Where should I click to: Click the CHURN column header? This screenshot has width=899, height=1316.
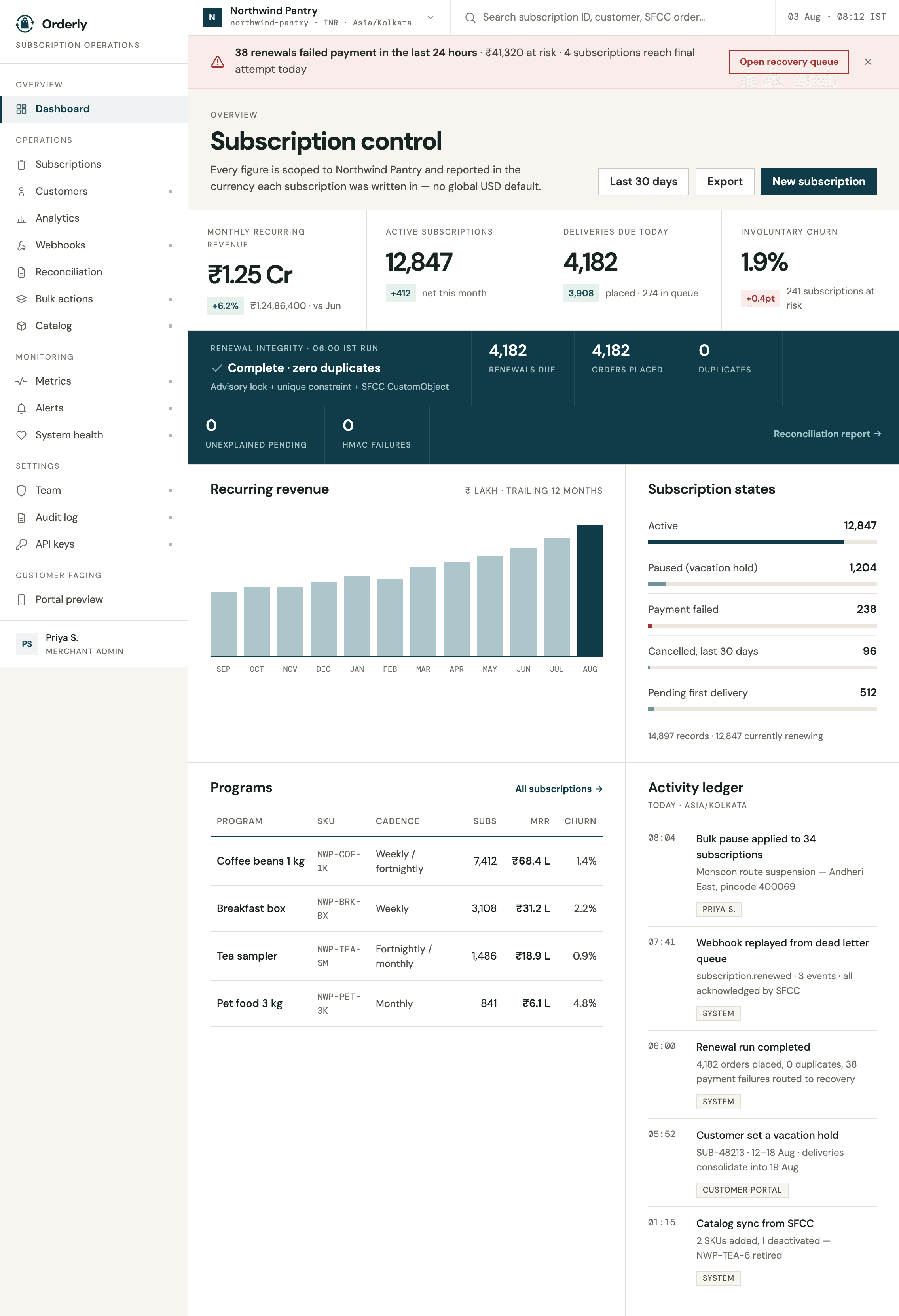580,822
